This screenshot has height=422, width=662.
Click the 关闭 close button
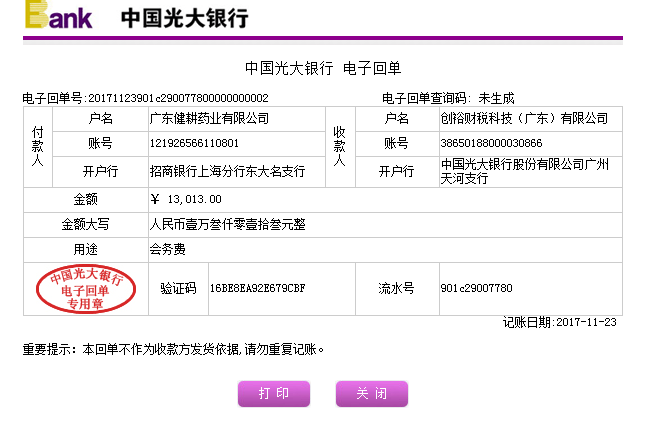372,394
